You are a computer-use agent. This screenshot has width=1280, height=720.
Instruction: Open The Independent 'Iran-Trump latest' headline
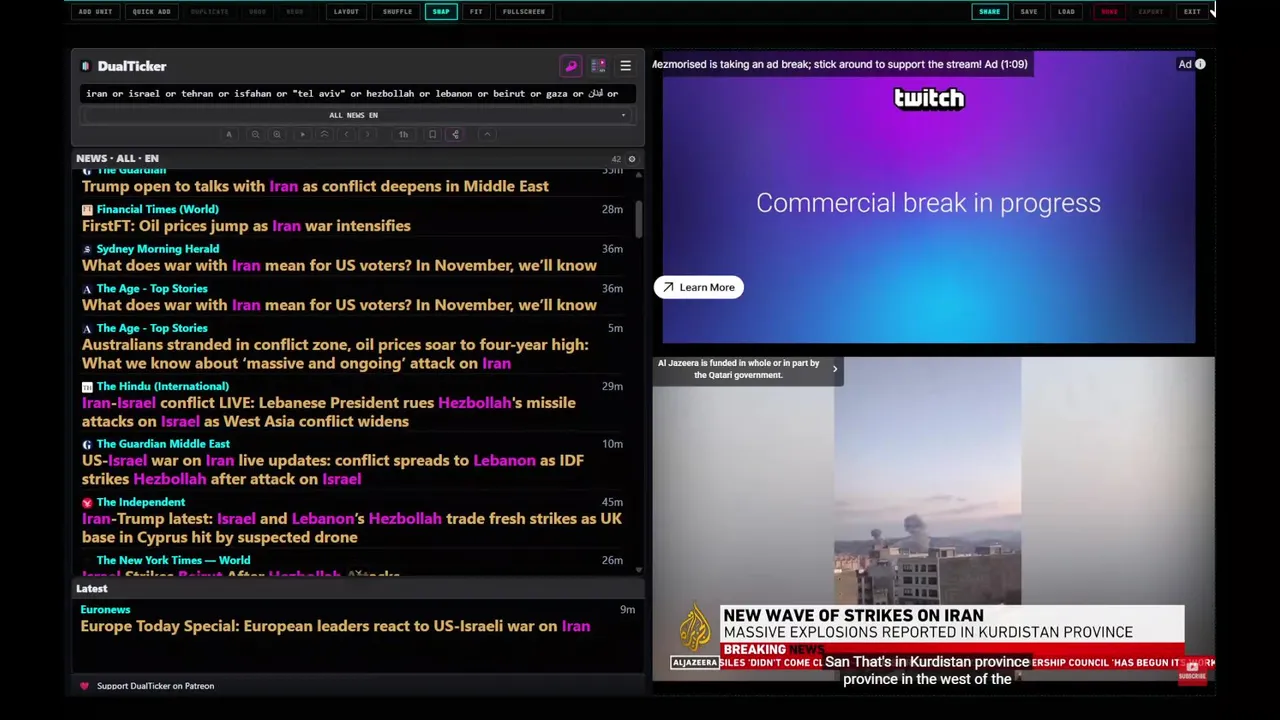coord(352,528)
